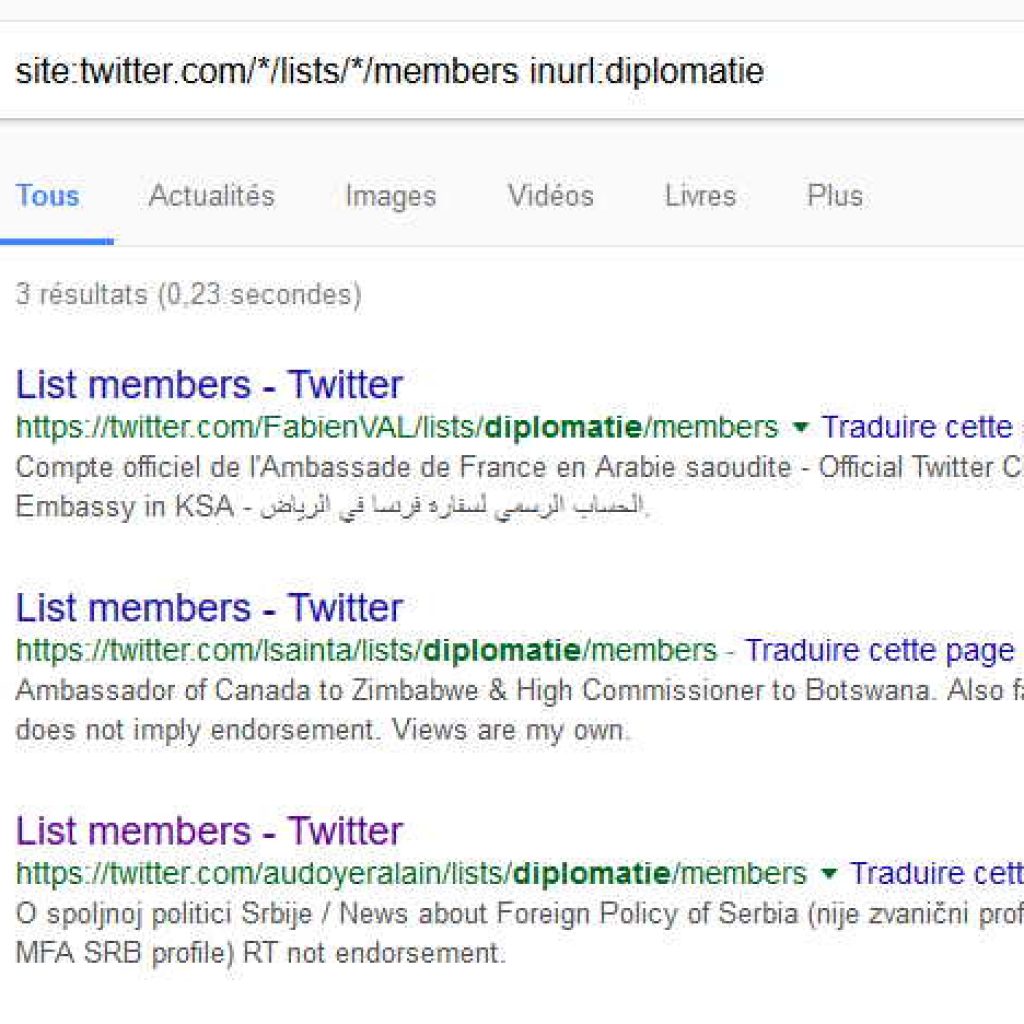Click Traduire cette link for FabienVAL result

(921, 428)
